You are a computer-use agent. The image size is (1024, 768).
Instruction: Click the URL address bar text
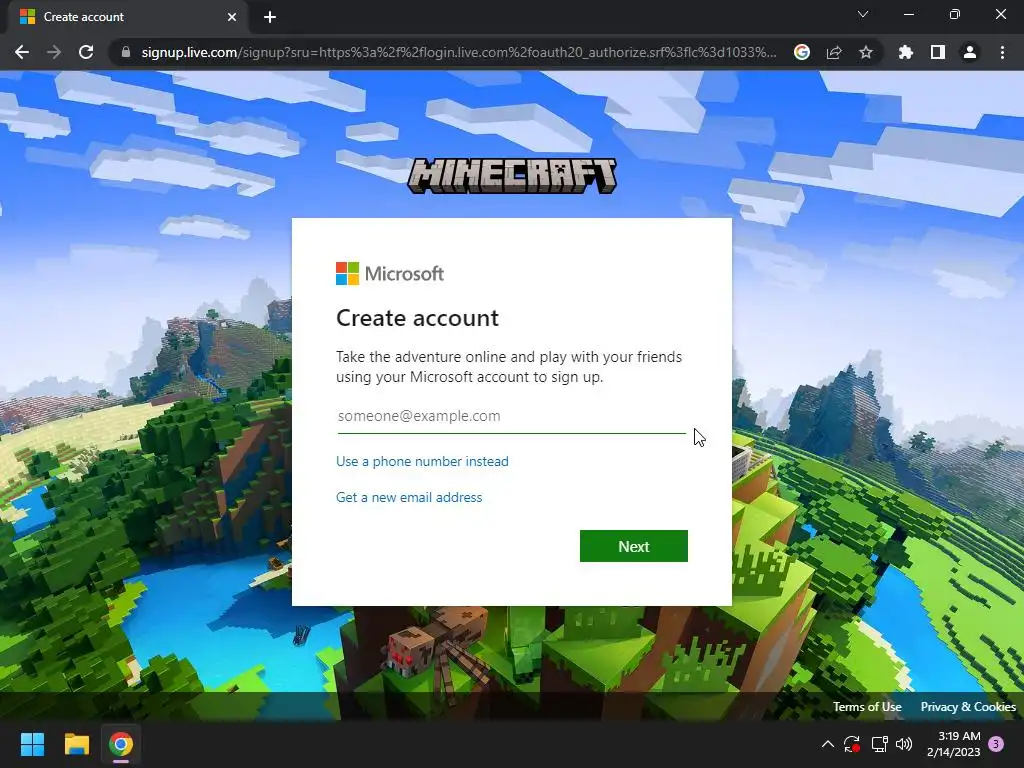click(459, 52)
